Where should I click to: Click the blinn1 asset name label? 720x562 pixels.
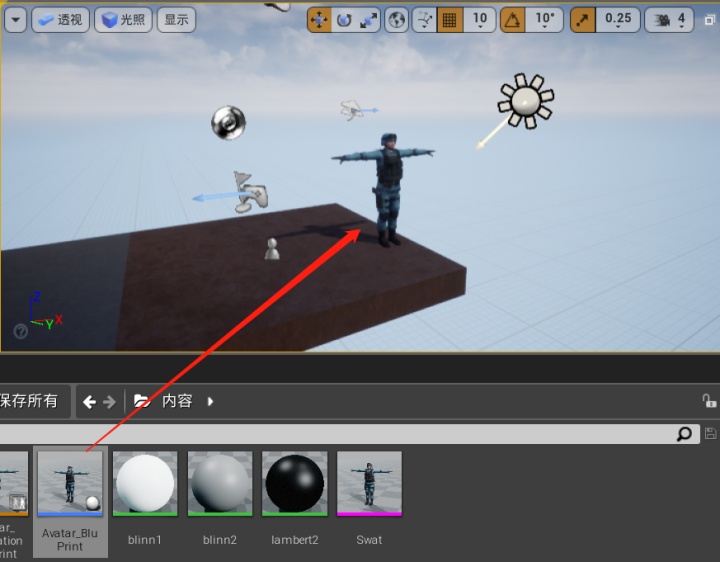tap(145, 540)
